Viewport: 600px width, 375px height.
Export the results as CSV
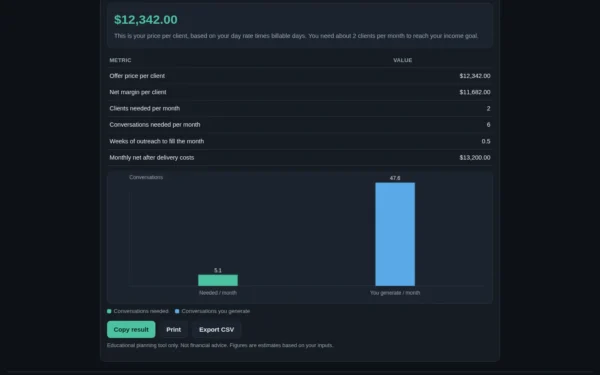(216, 329)
